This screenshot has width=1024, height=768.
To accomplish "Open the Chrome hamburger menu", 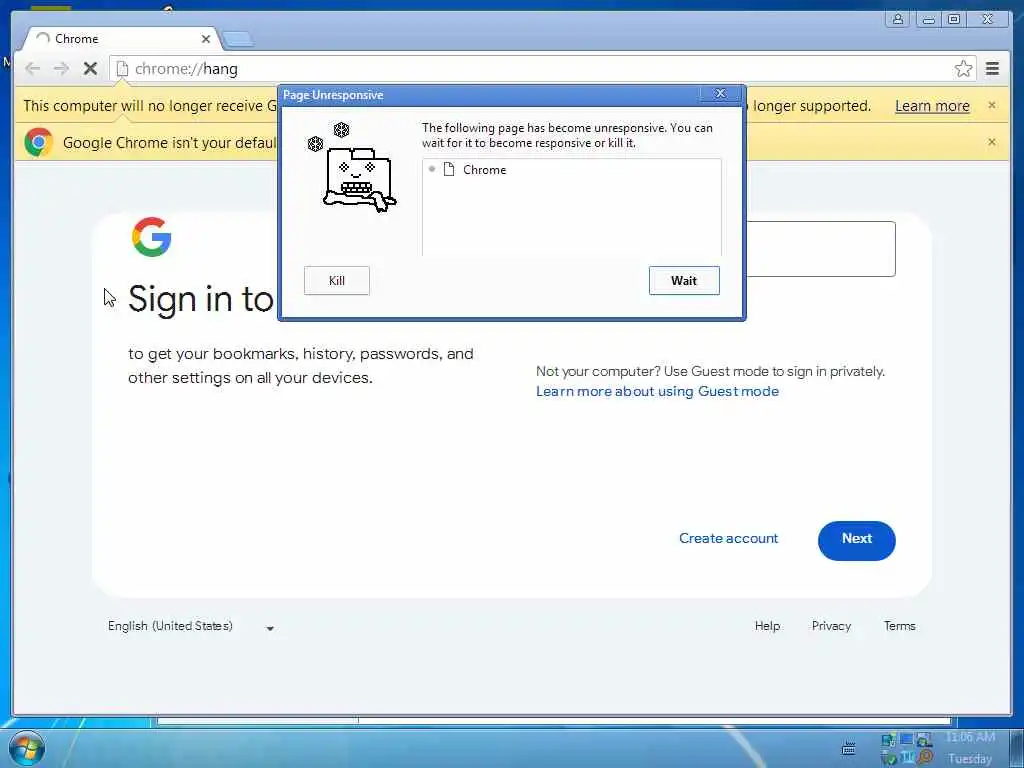I will (x=993, y=69).
